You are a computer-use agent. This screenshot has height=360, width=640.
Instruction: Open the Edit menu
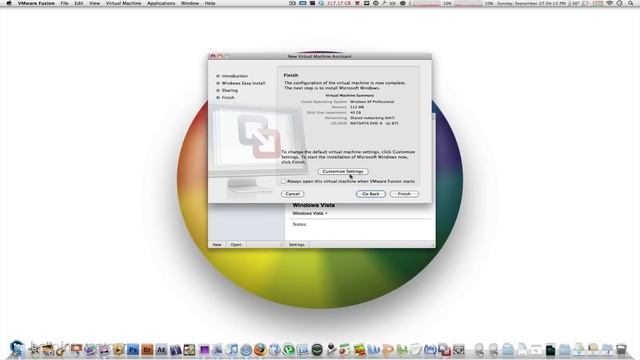(79, 3)
